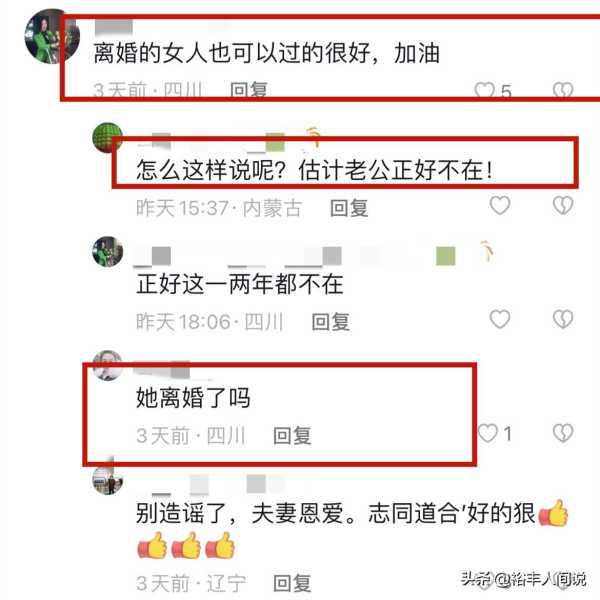Like the '估计老公正好不在' reply

click(500, 205)
